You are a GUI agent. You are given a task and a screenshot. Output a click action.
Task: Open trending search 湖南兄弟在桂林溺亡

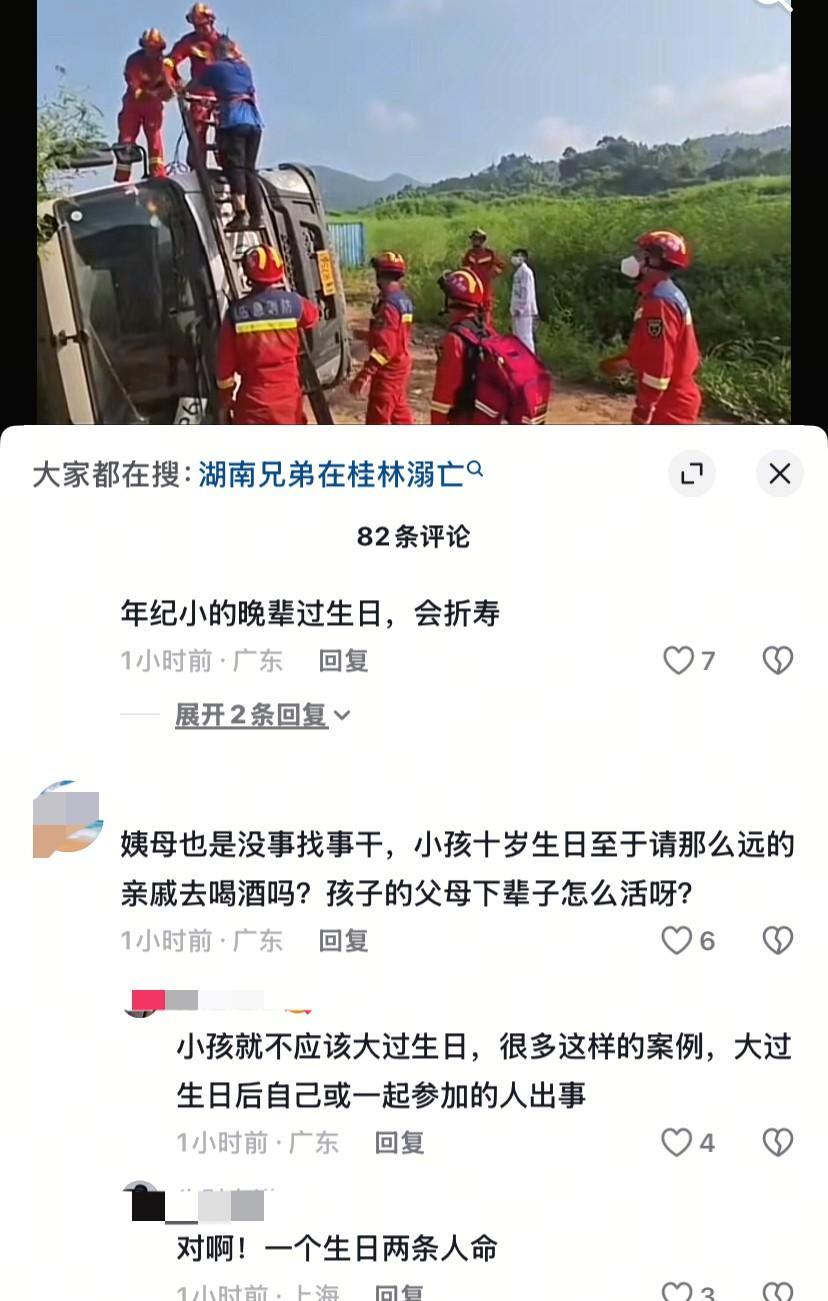coord(331,474)
